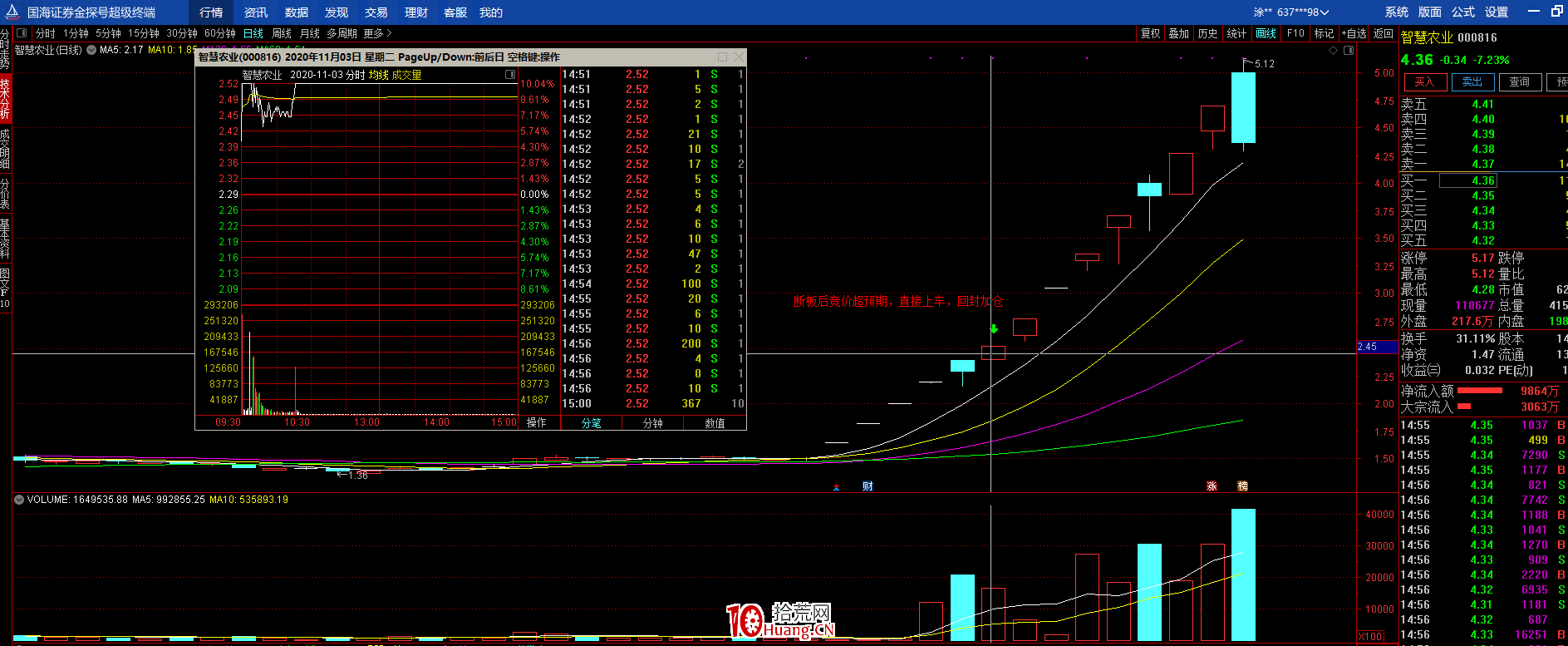Screen dimensions: 1568x646
Task: Click the Guohai Securities sailboat logo icon
Action: [12, 12]
